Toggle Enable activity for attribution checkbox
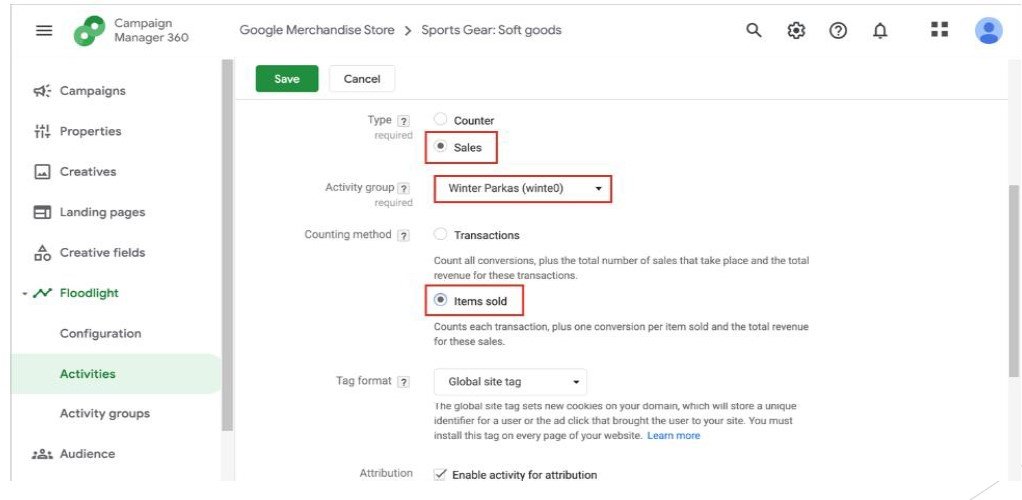 (441, 474)
